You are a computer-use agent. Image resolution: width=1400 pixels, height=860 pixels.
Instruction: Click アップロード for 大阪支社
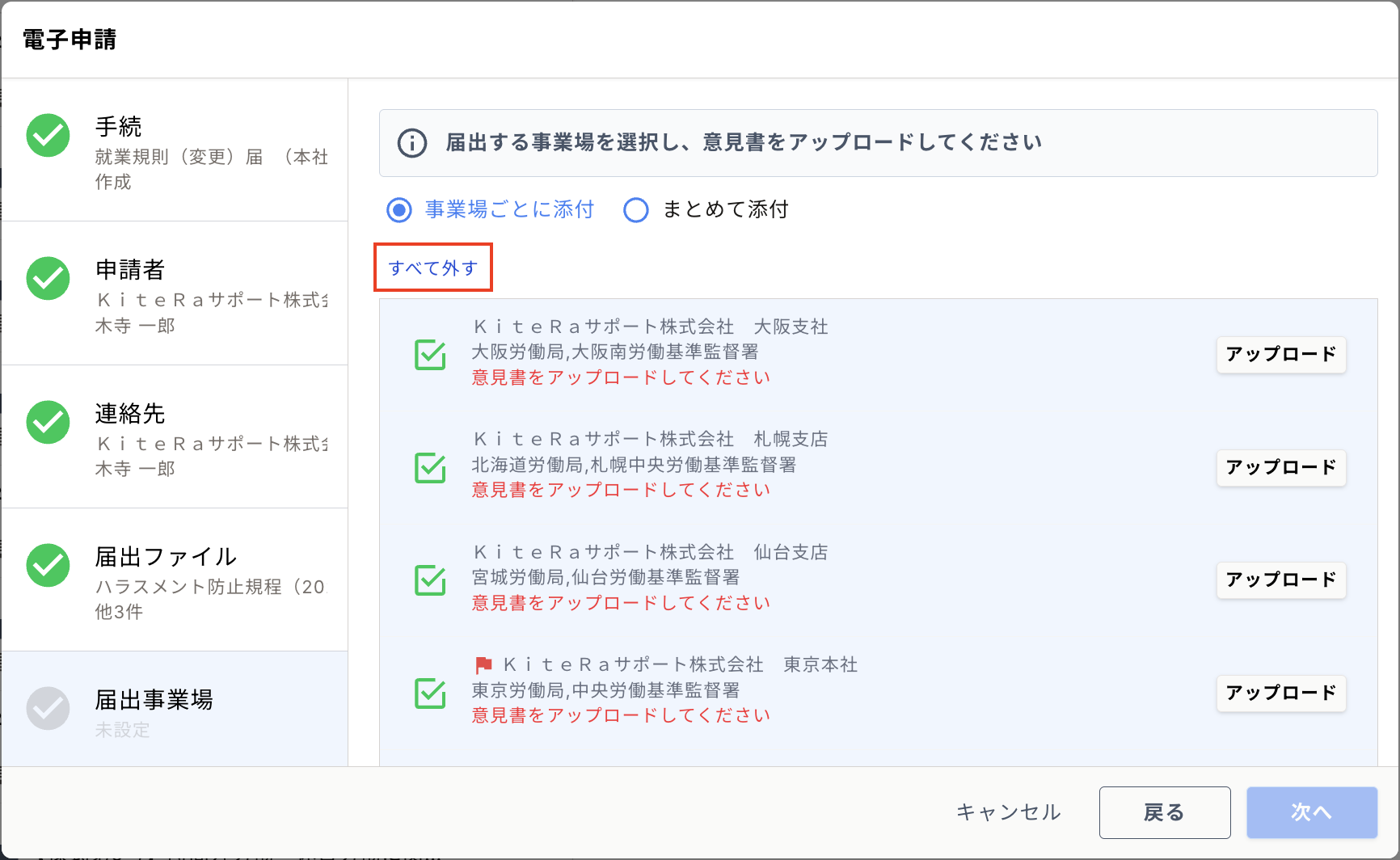click(1281, 355)
